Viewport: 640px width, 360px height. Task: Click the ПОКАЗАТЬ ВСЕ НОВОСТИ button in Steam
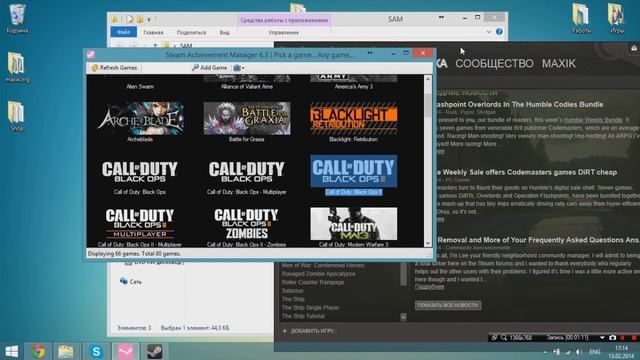448,305
